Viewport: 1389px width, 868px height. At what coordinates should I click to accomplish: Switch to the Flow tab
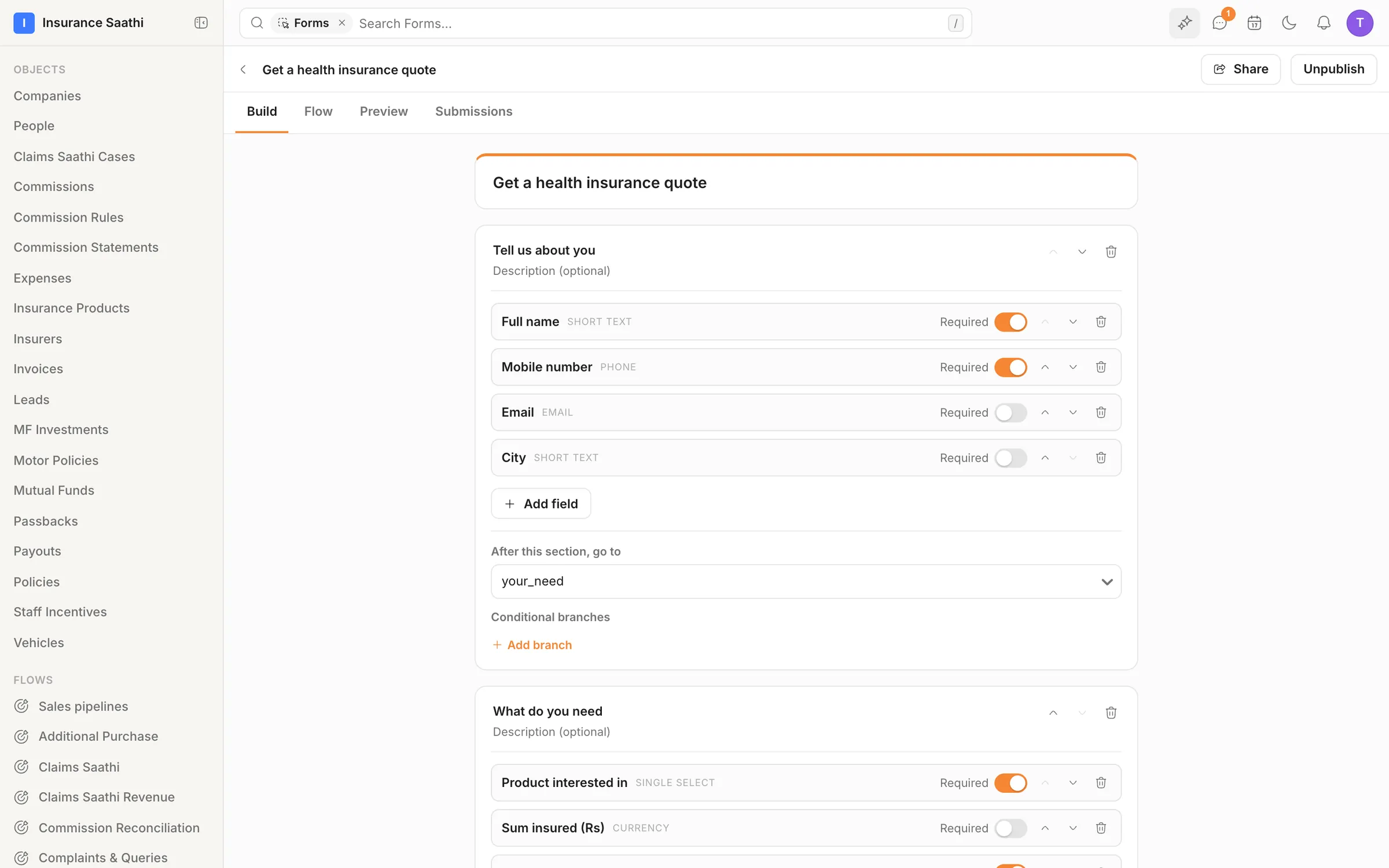coord(318,111)
